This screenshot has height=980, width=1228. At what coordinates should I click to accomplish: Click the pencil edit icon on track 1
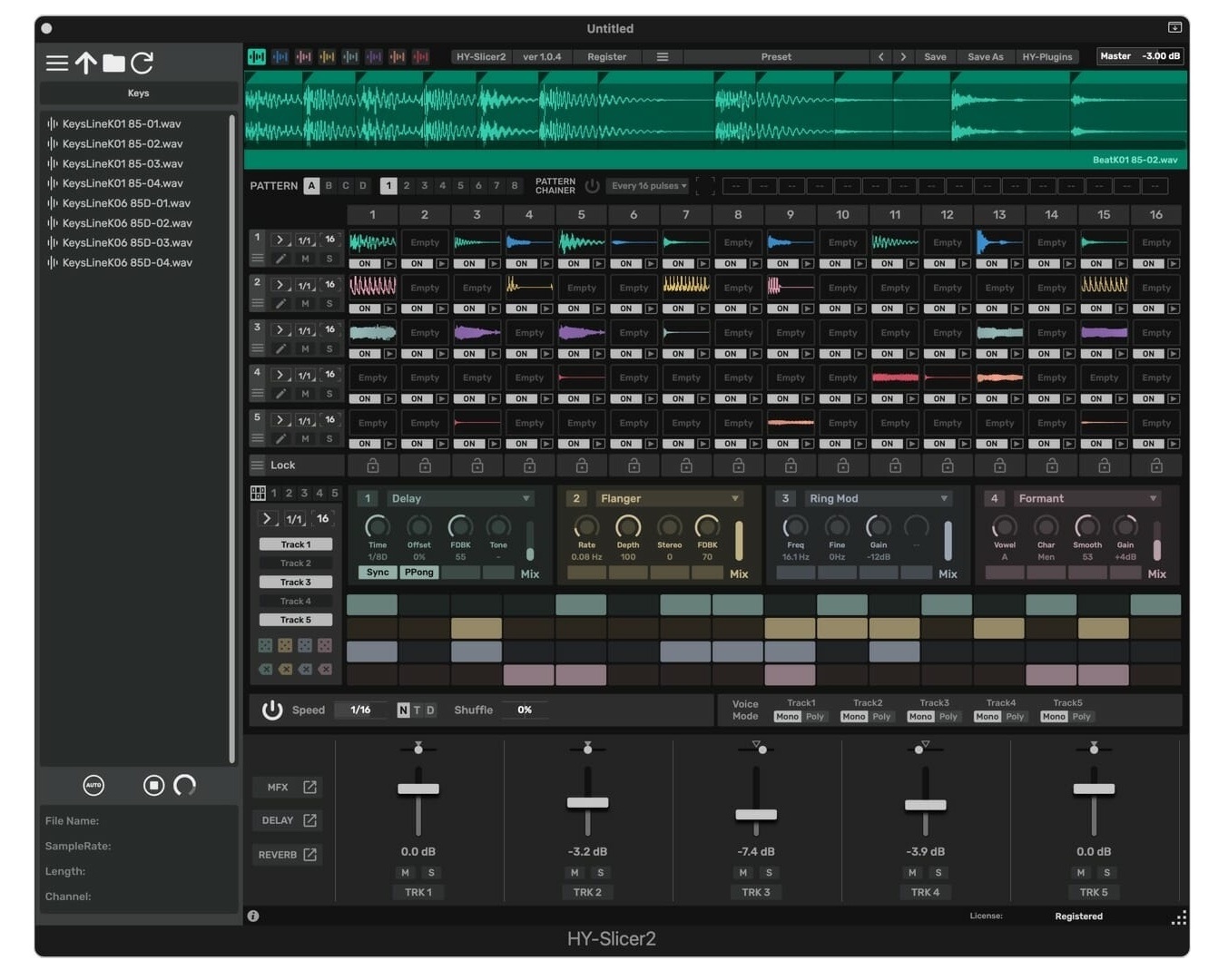tap(281, 257)
